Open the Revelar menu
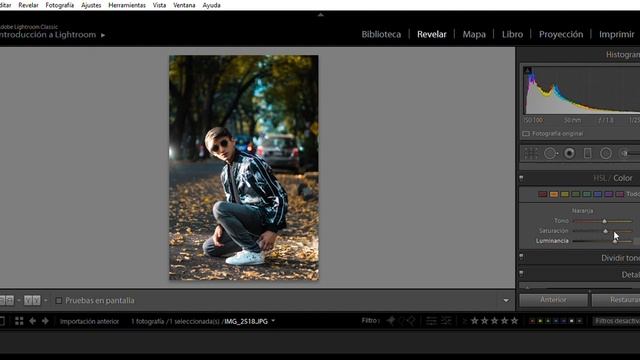 pyautogui.click(x=28, y=5)
